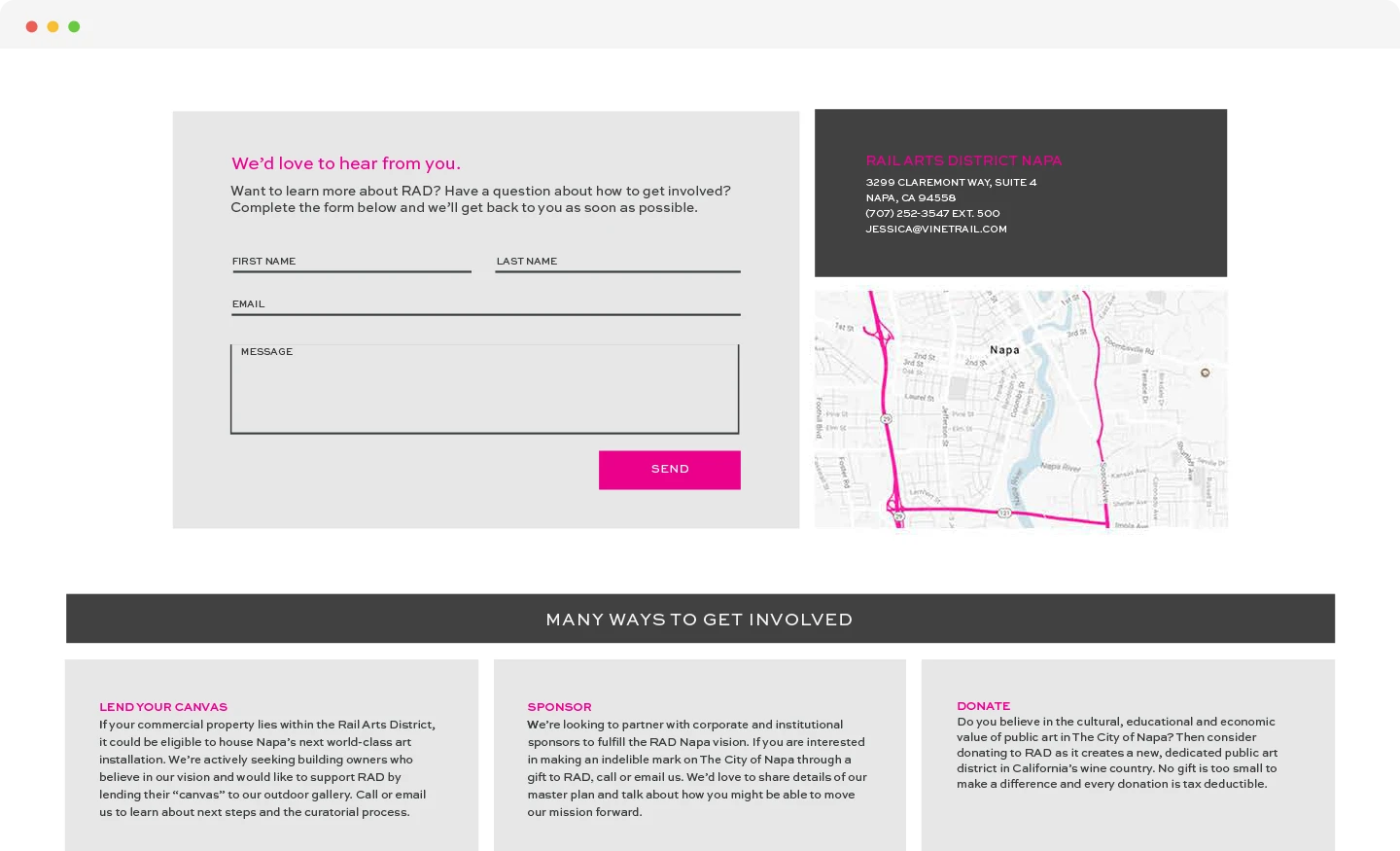Open the SPONSOR section
The height and width of the screenshot is (851, 1400).
[x=559, y=707]
